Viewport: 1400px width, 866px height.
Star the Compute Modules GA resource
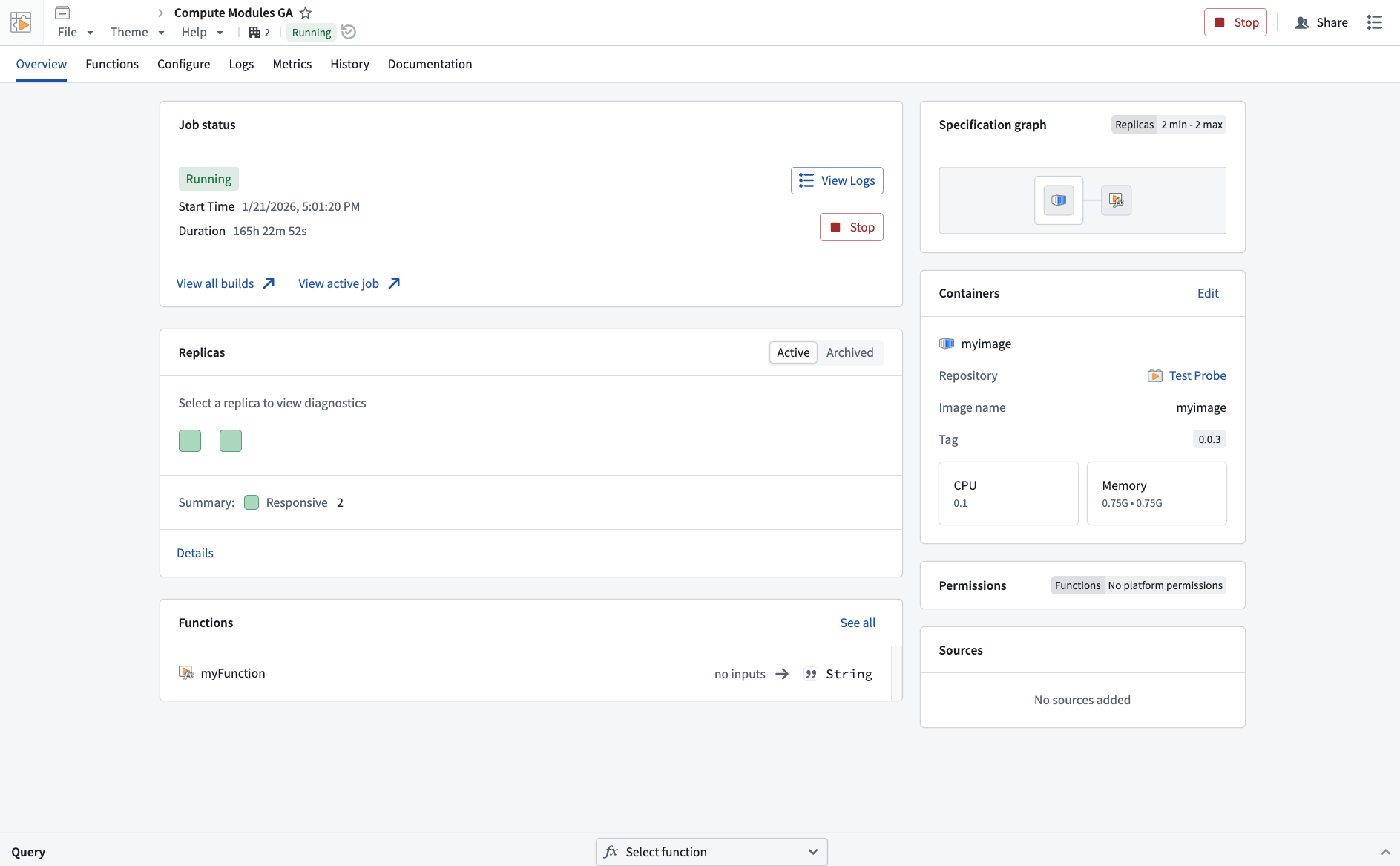pyautogui.click(x=306, y=13)
